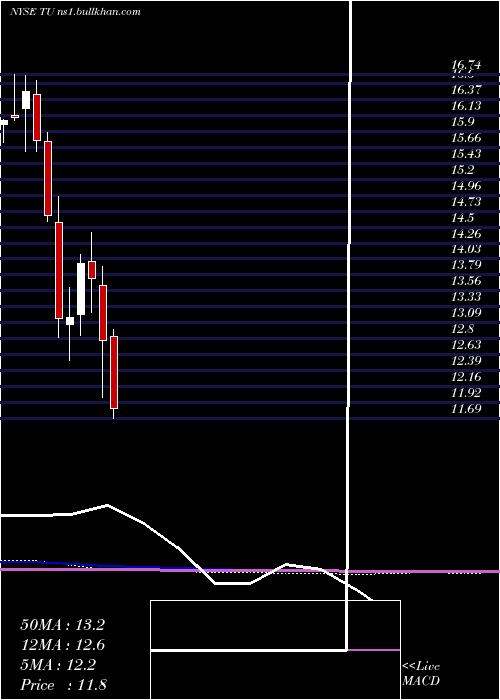Viewport: 500px width, 700px height.
Task: Click the 12.39 price label
Action: (466, 361)
